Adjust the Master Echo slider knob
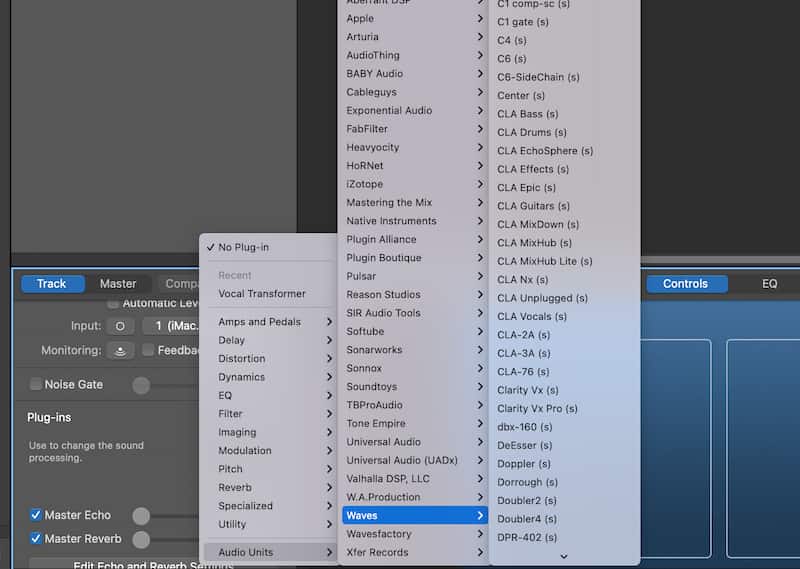The height and width of the screenshot is (569, 800). (141, 516)
